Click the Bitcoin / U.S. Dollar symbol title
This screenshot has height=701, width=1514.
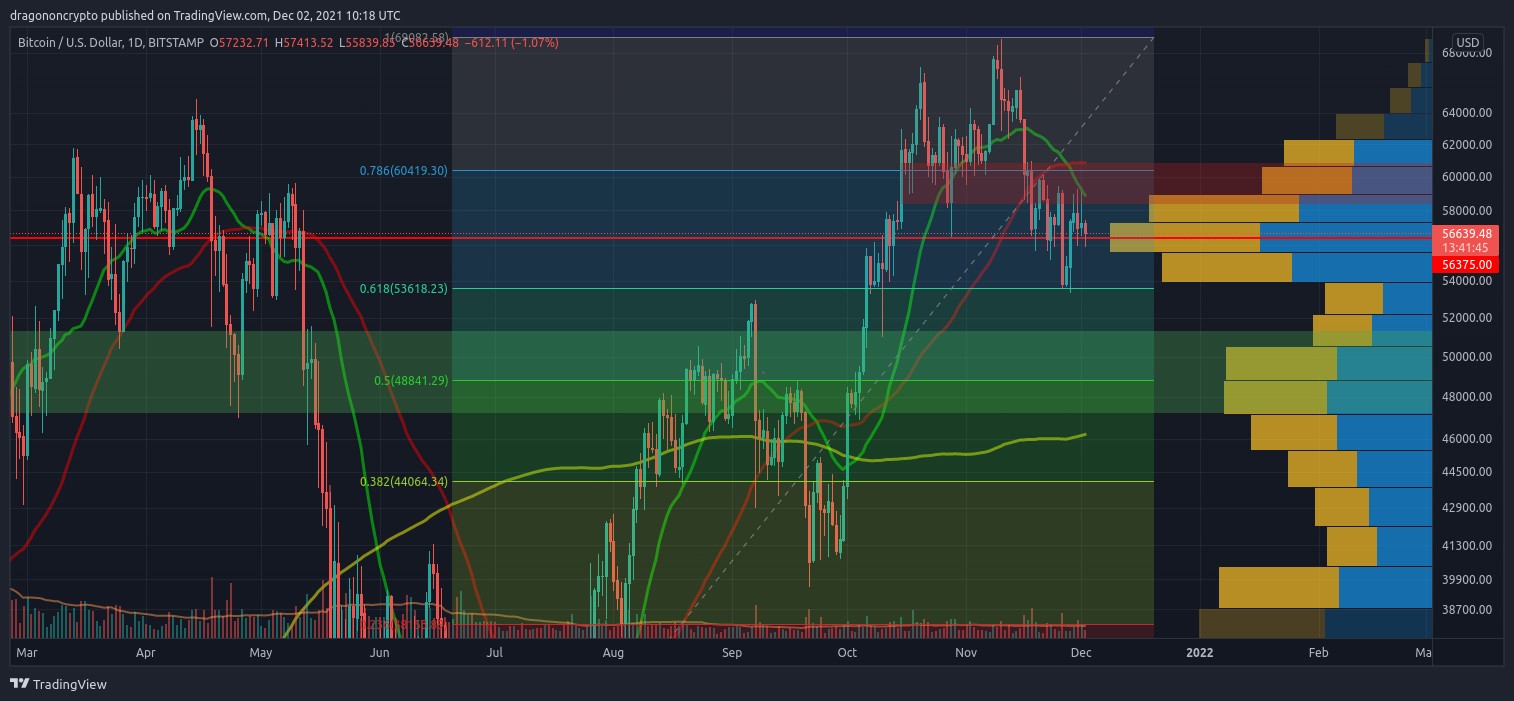79,43
